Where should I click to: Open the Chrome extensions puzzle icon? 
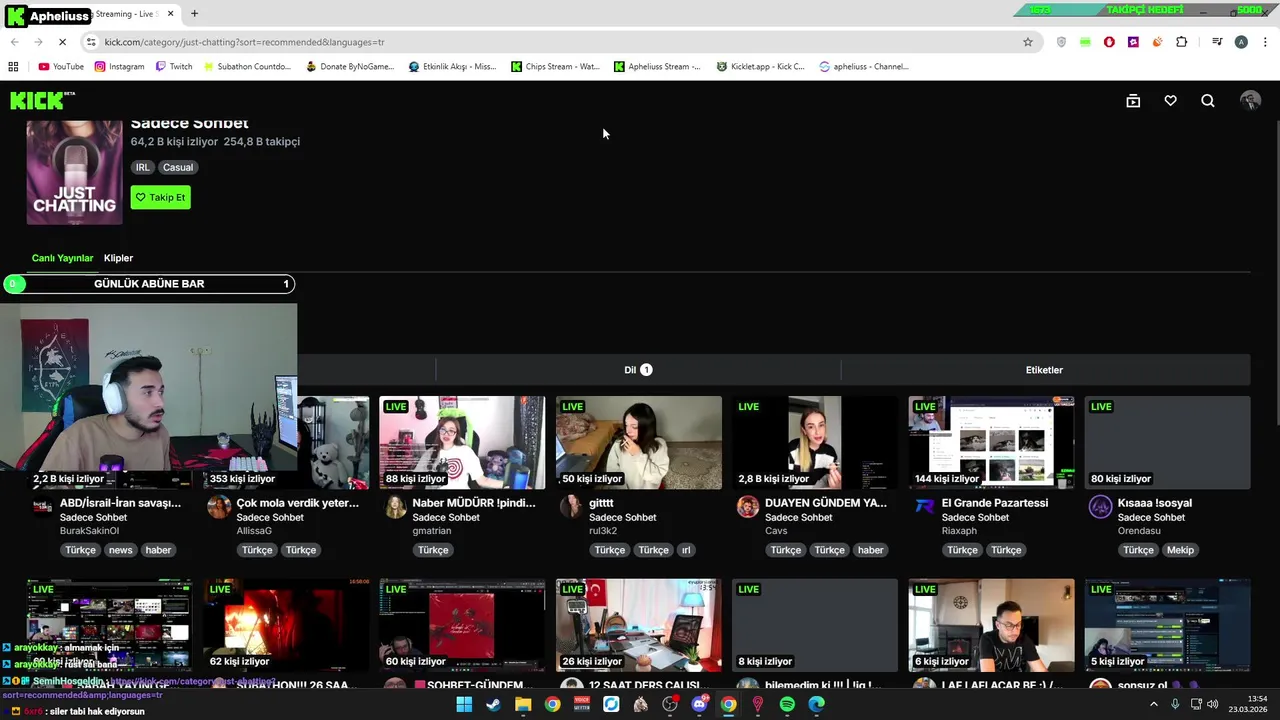coord(1181,42)
